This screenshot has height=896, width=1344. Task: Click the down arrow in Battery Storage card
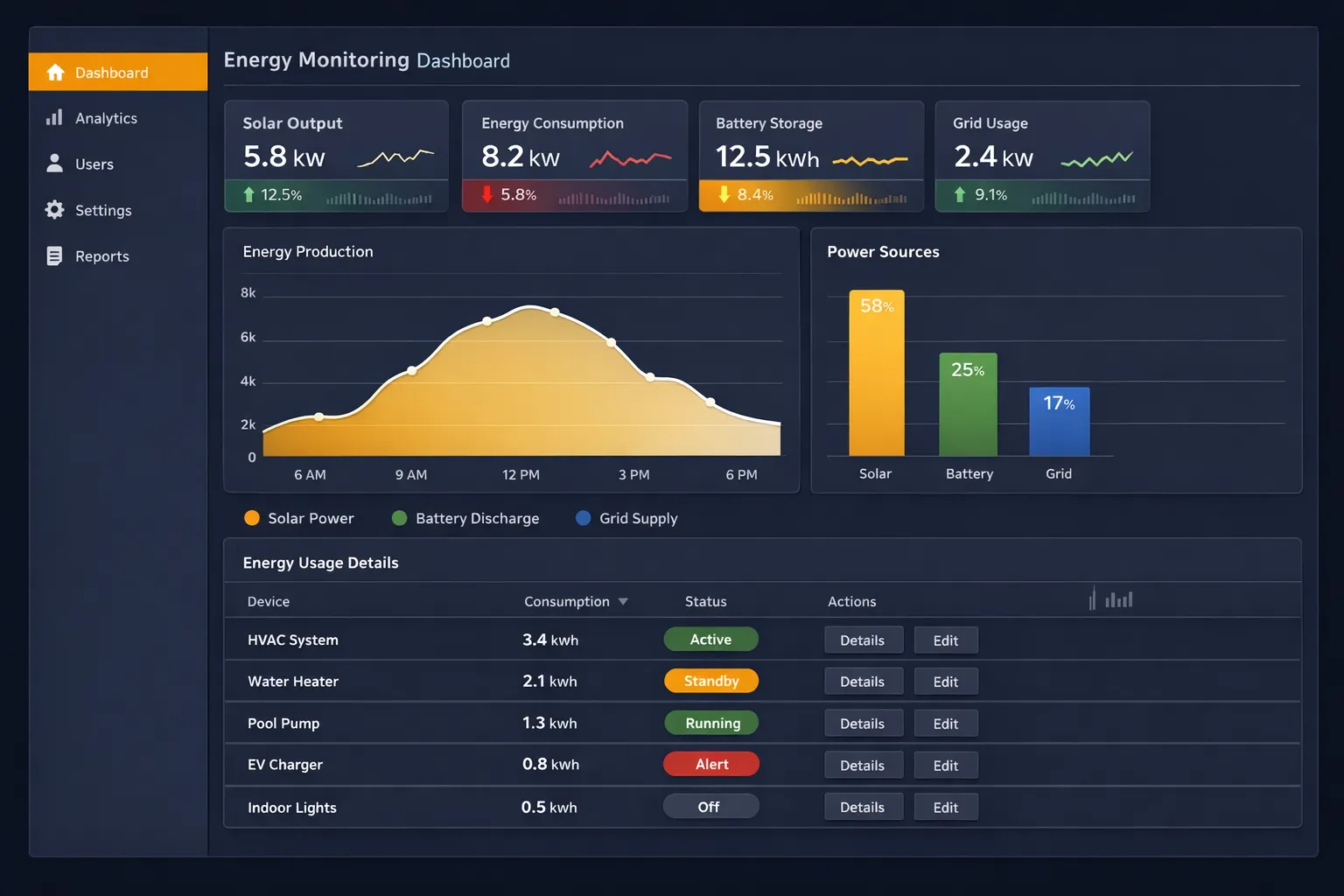tap(724, 194)
